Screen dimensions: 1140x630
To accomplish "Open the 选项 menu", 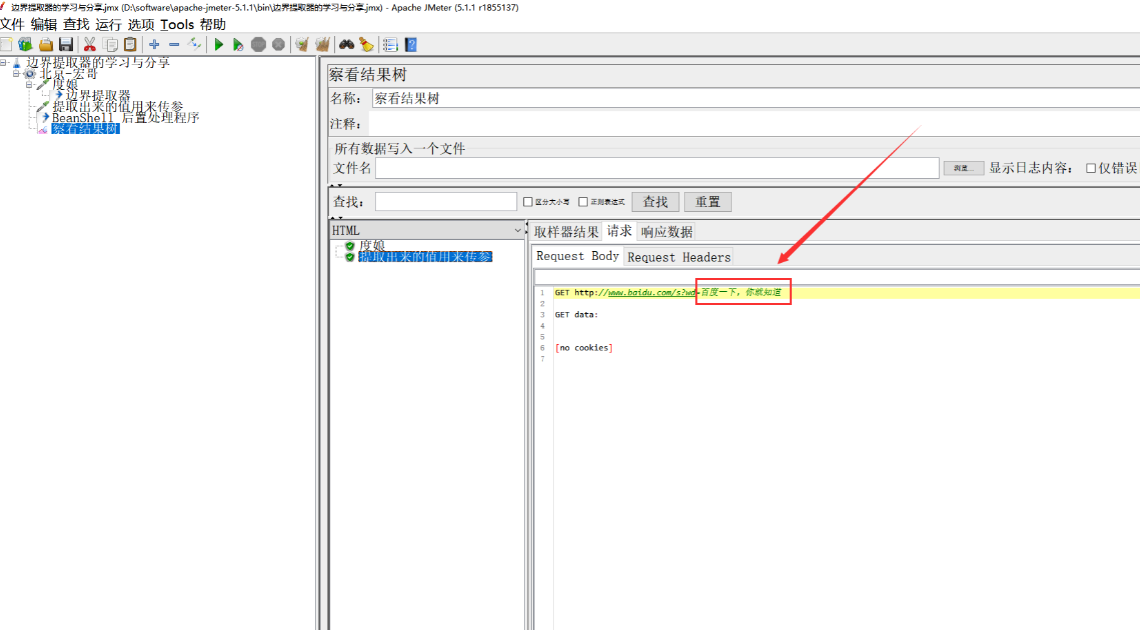I will click(x=141, y=25).
